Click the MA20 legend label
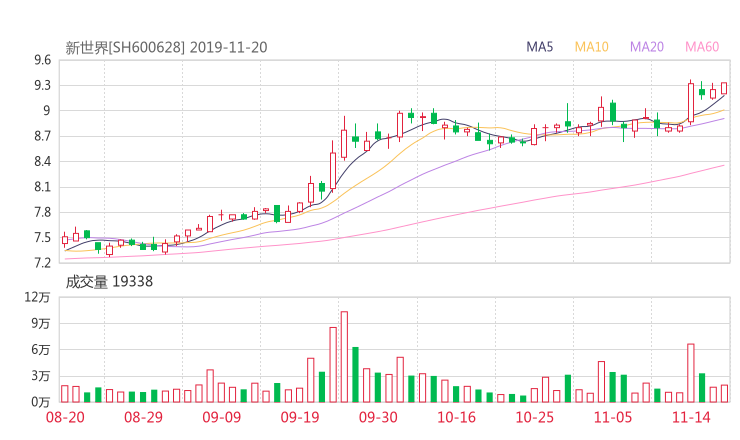The image size is (740, 440). (647, 47)
